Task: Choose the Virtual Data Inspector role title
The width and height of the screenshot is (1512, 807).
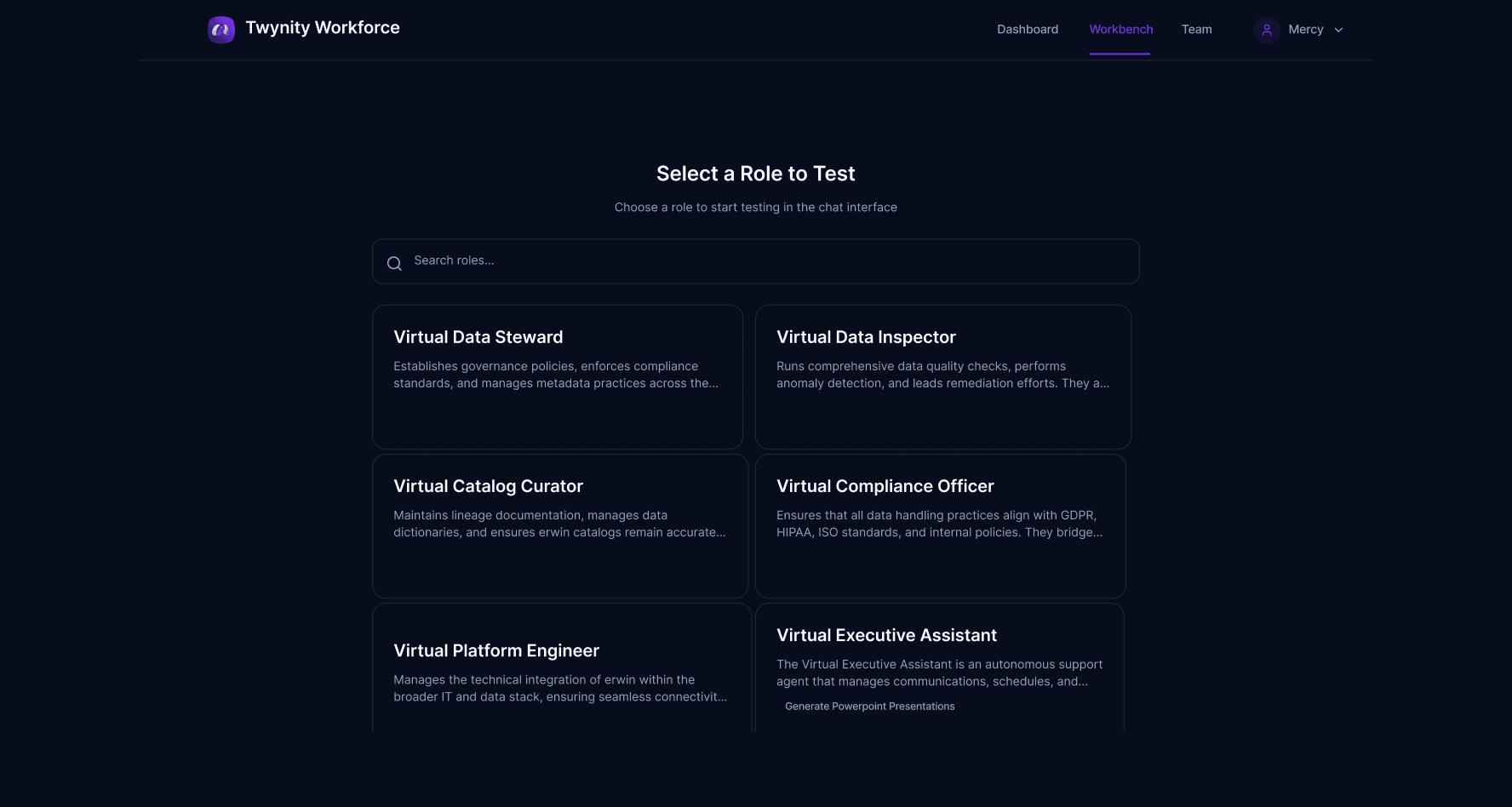Action: click(x=866, y=337)
